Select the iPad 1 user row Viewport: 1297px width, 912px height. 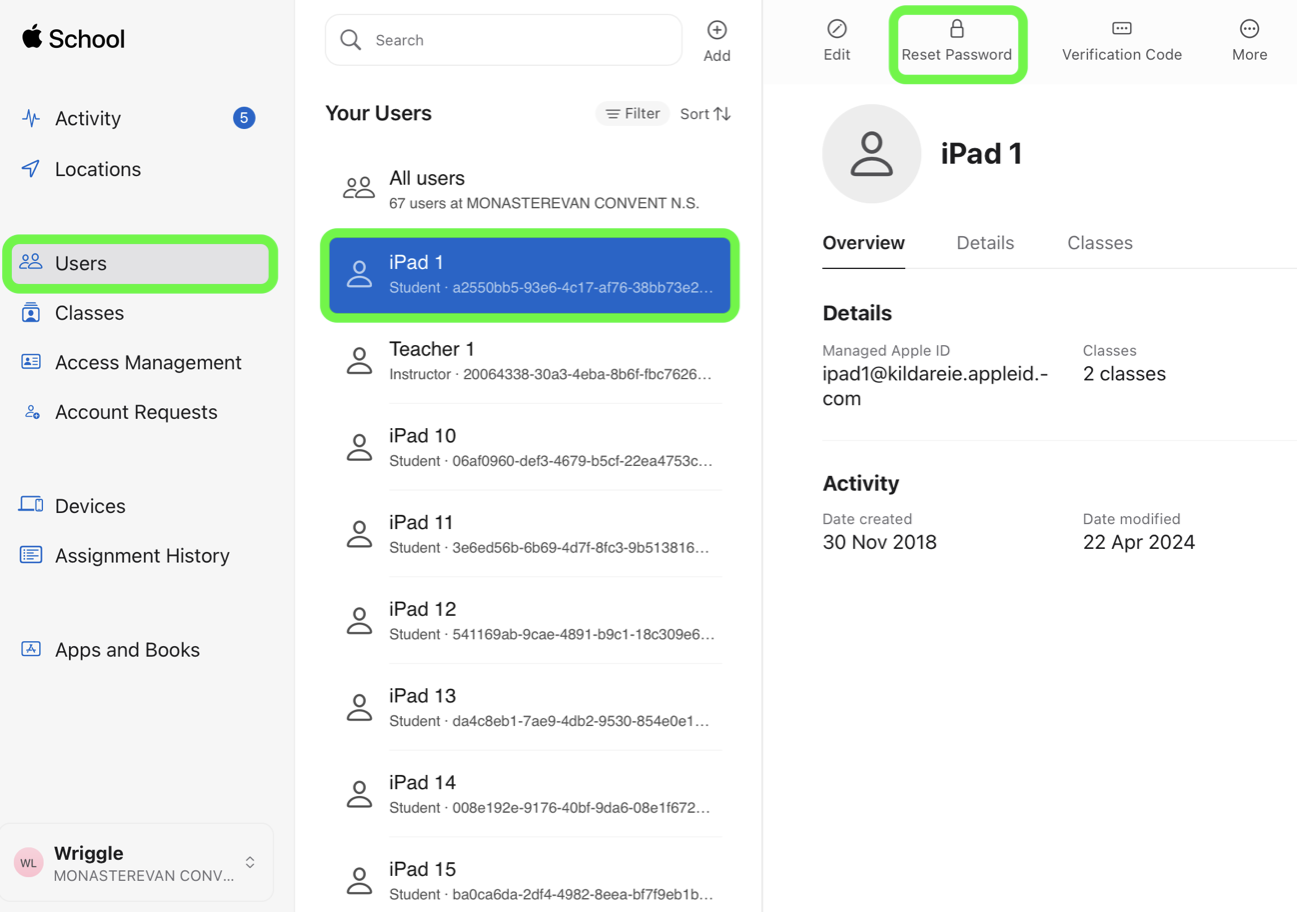(x=530, y=275)
